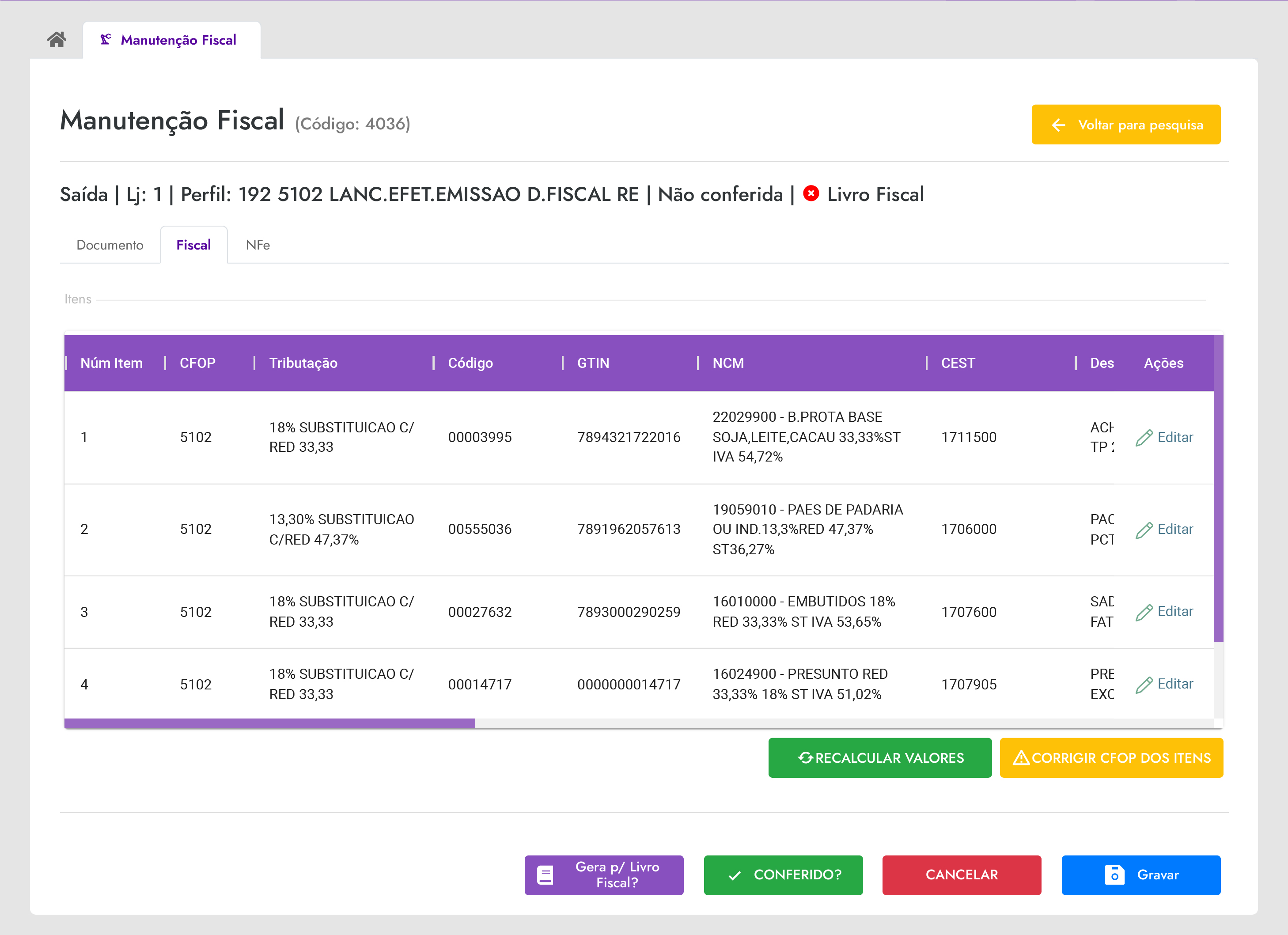Click the NCM column header
Viewport: 1288px width, 935px height.
point(728,363)
